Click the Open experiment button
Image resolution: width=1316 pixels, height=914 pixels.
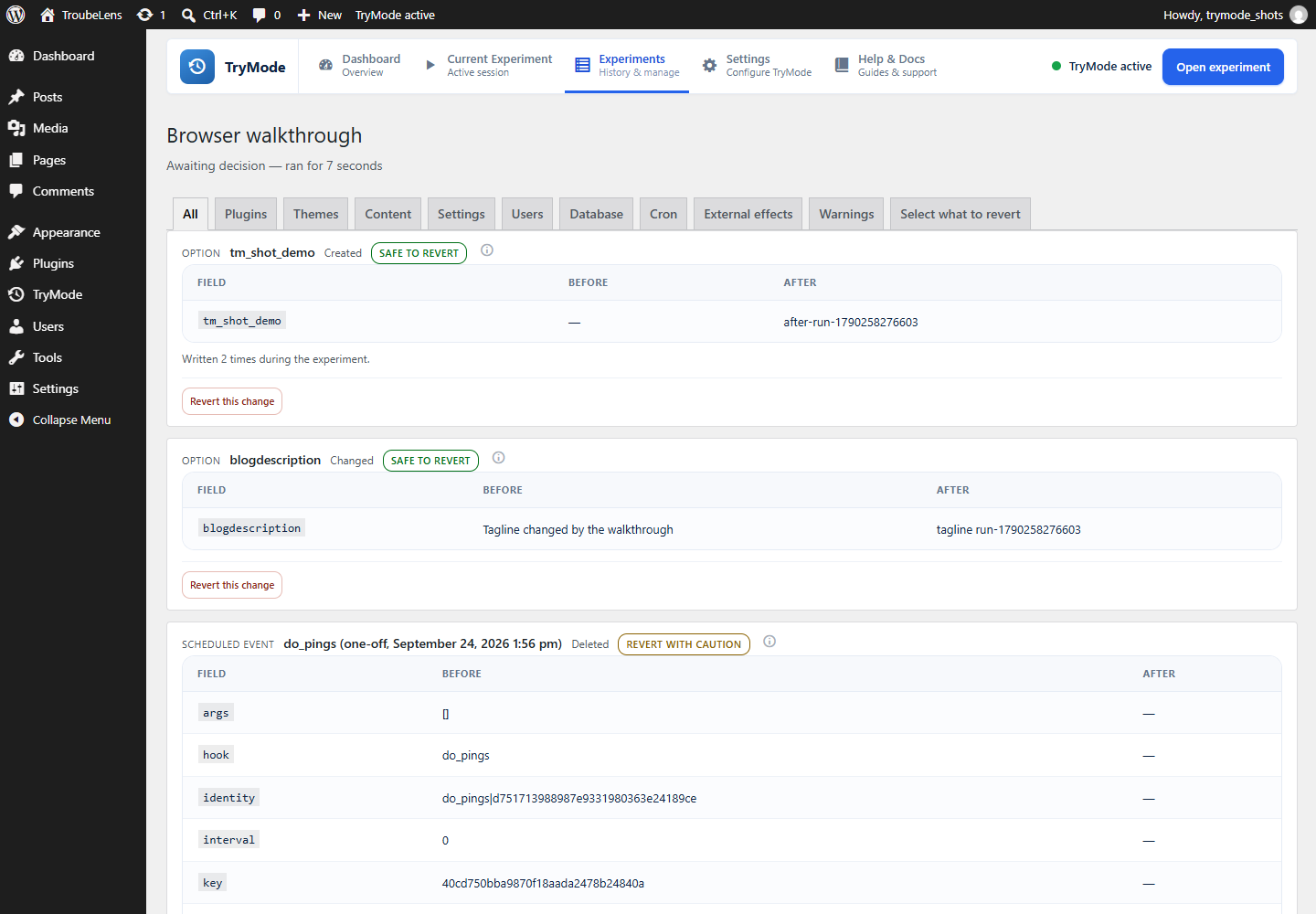pos(1223,67)
